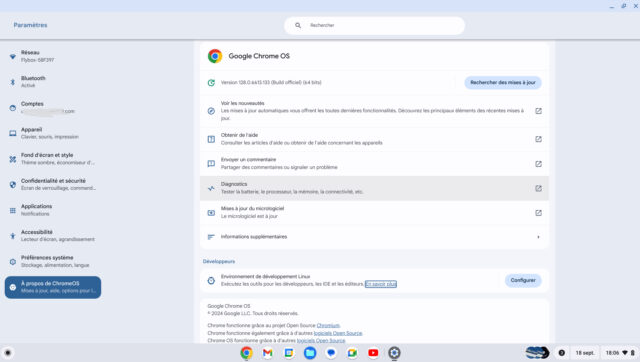Click the laptop icon beside Appareil
This screenshot has height=362, width=640.
pyautogui.click(x=13, y=133)
